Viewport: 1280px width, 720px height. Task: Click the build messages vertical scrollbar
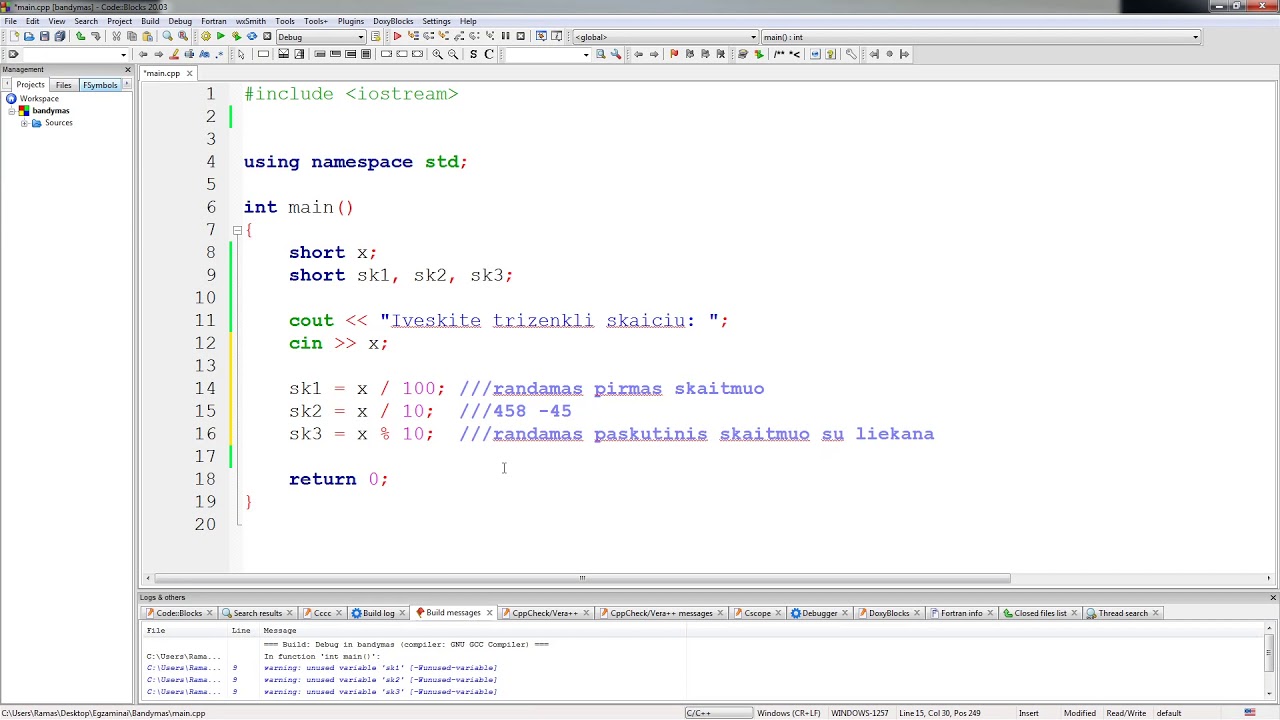[1269, 652]
